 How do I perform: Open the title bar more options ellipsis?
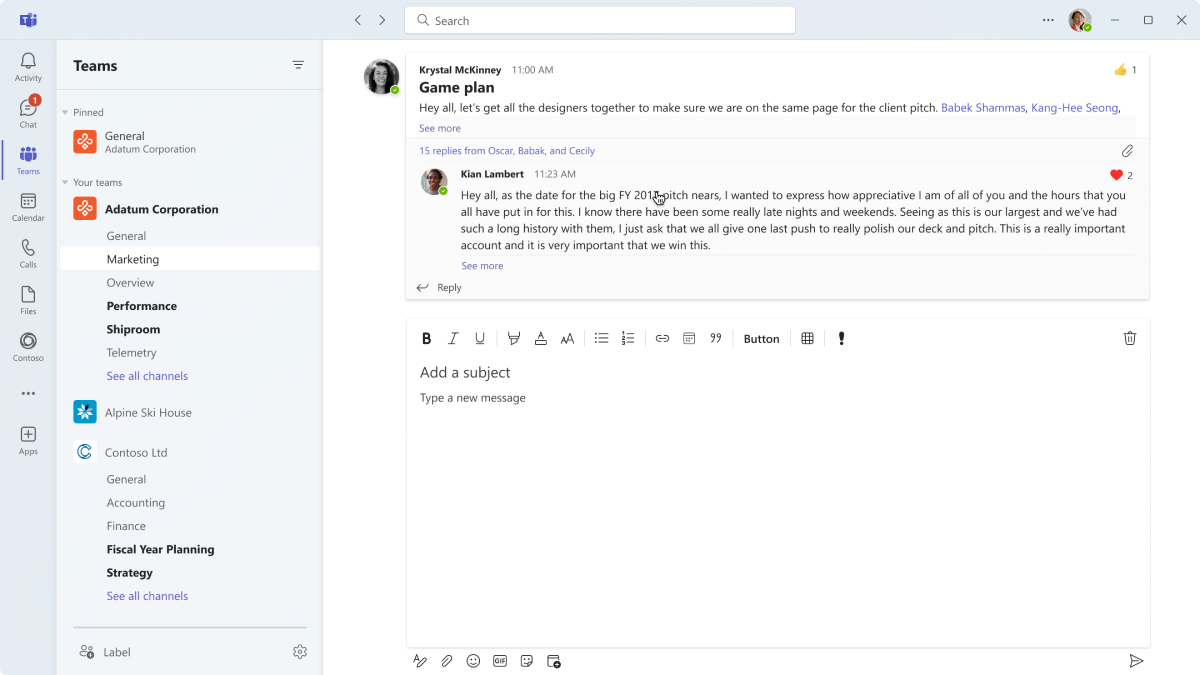(x=1048, y=20)
